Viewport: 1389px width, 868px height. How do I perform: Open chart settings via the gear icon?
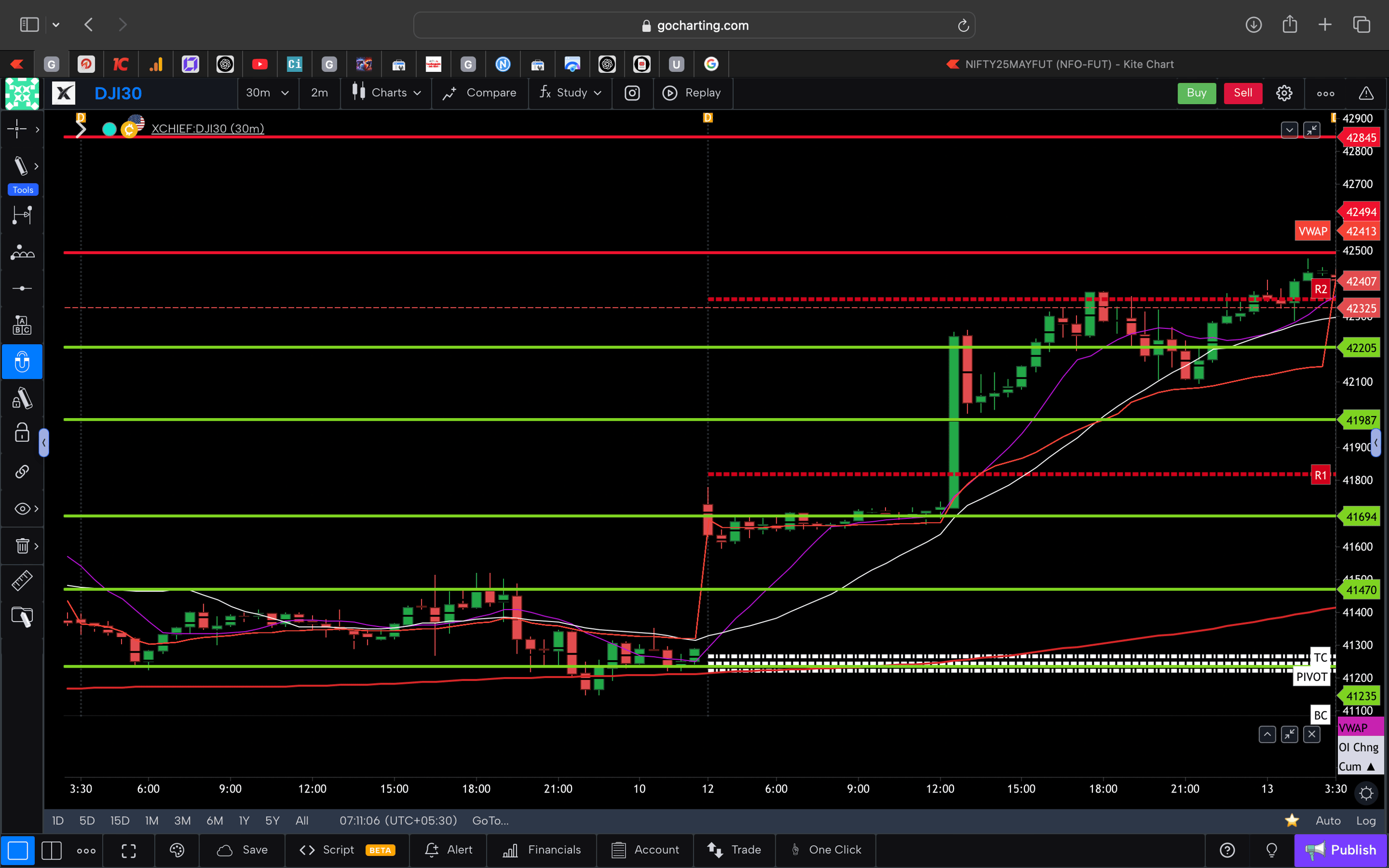pos(1284,93)
